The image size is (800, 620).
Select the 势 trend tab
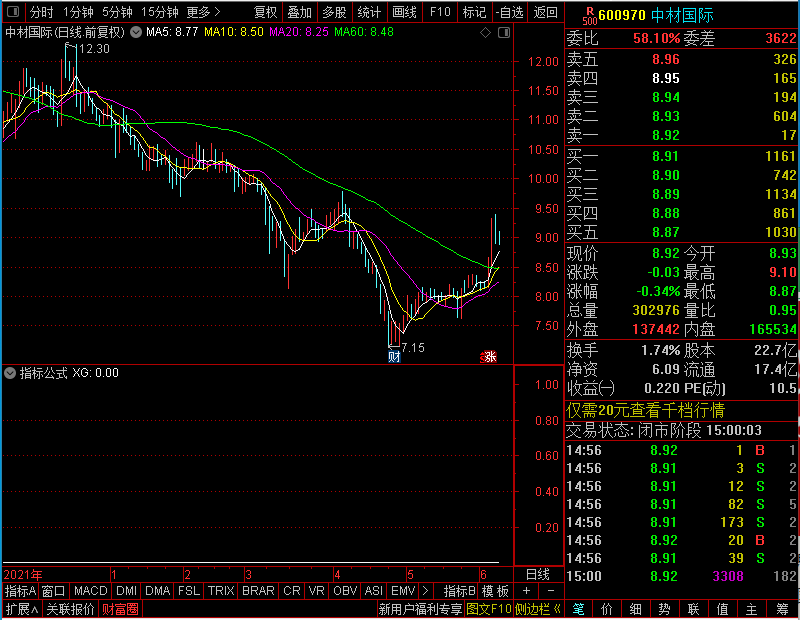(x=664, y=609)
